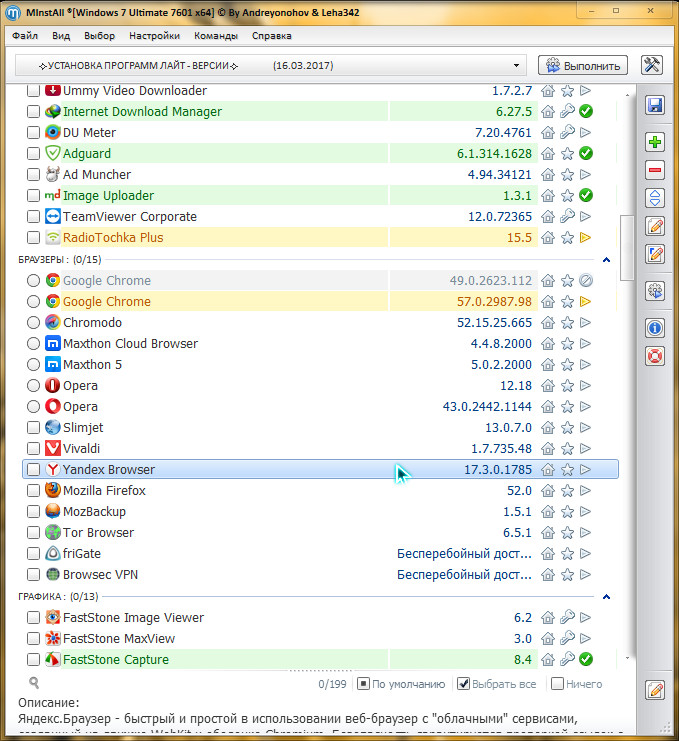This screenshot has width=679, height=741.
Task: Click key icon on TeamViewer Corporate row
Action: 567,216
